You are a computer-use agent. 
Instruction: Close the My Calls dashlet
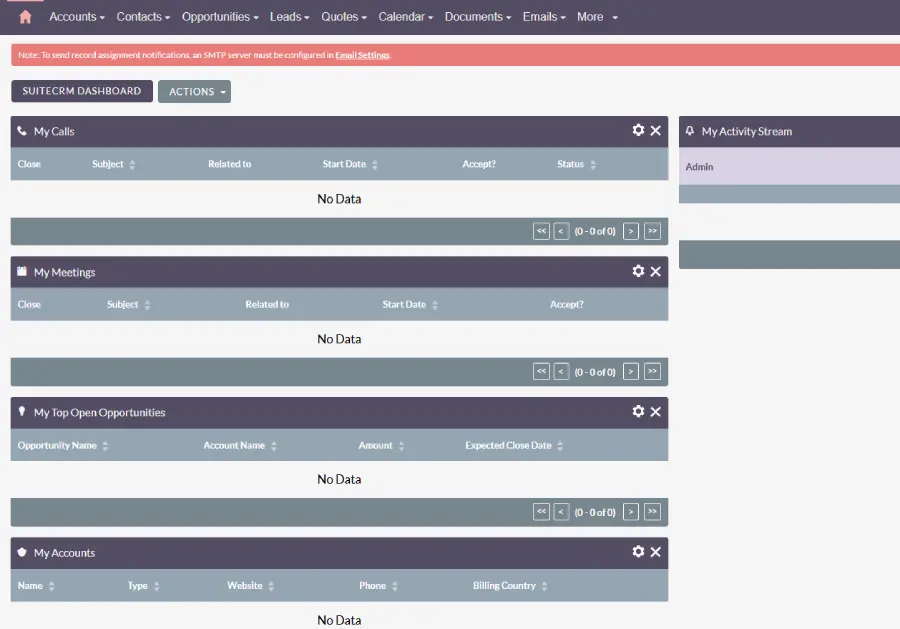[x=656, y=131]
